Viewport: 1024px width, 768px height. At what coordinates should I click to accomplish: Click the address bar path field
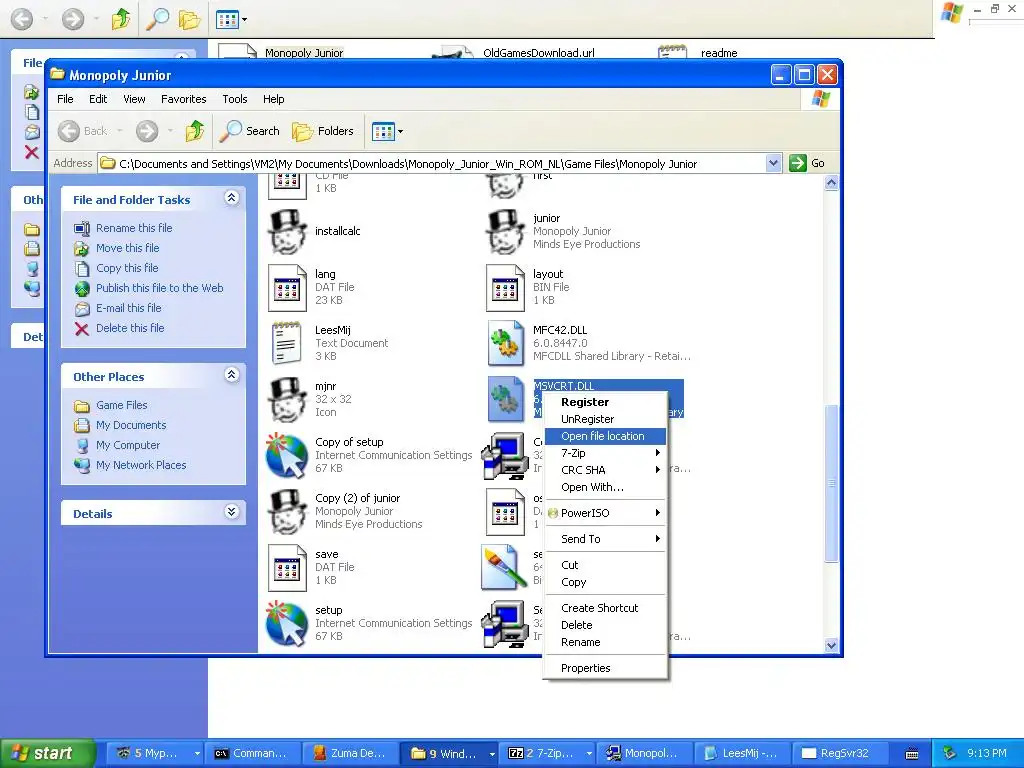pyautogui.click(x=431, y=163)
